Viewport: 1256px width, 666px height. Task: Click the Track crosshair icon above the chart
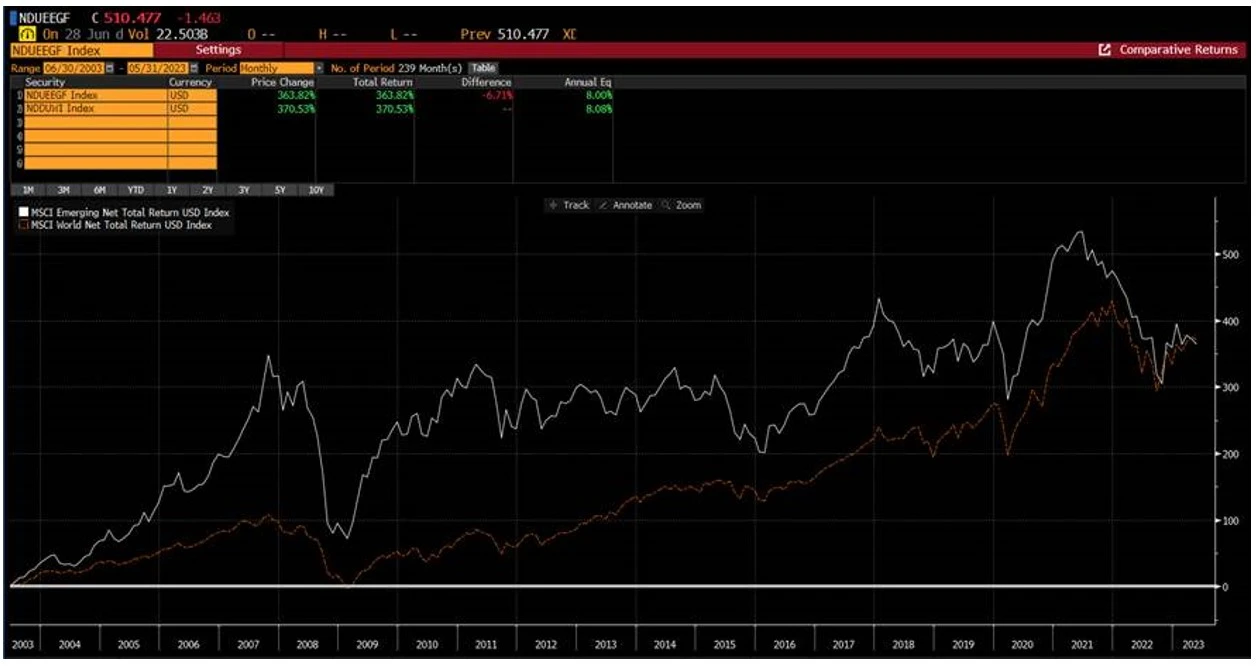[553, 205]
